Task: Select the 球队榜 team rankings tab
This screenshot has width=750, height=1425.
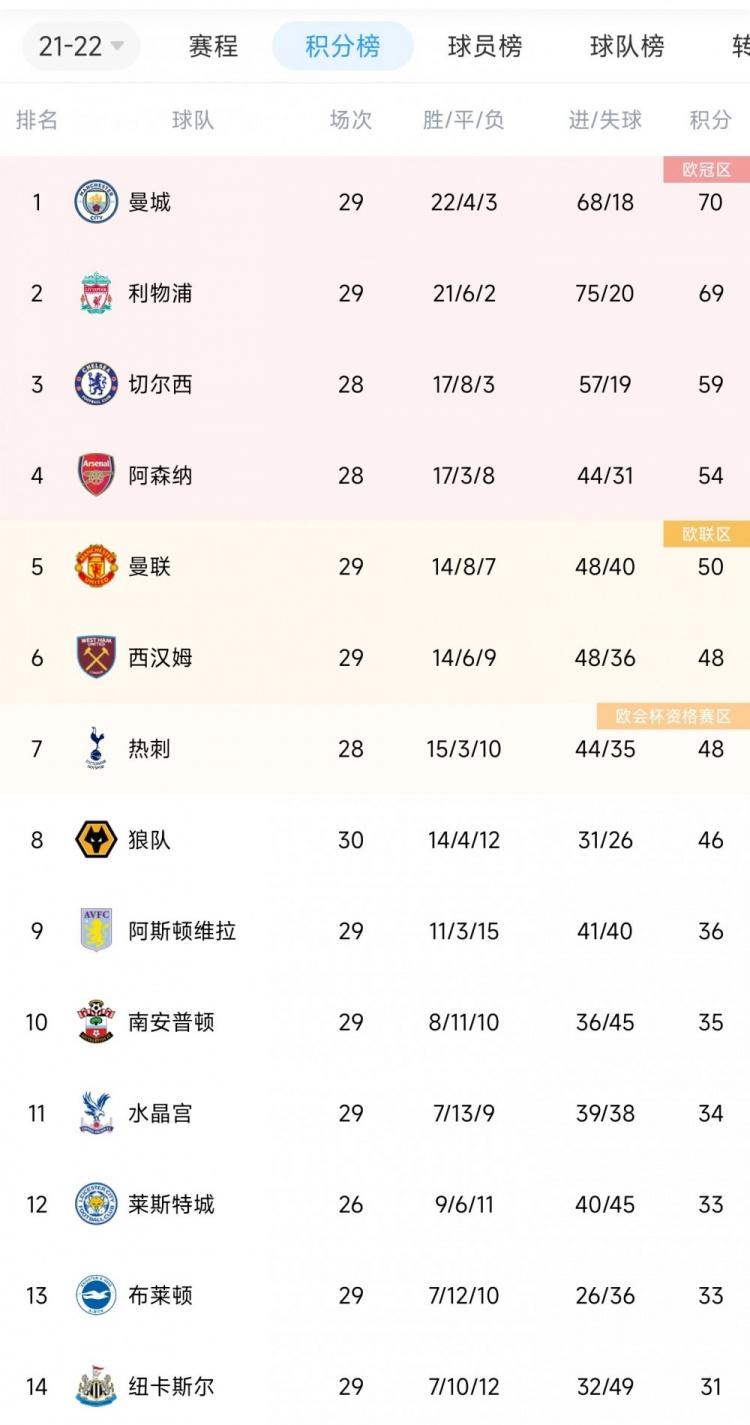Action: [627, 45]
